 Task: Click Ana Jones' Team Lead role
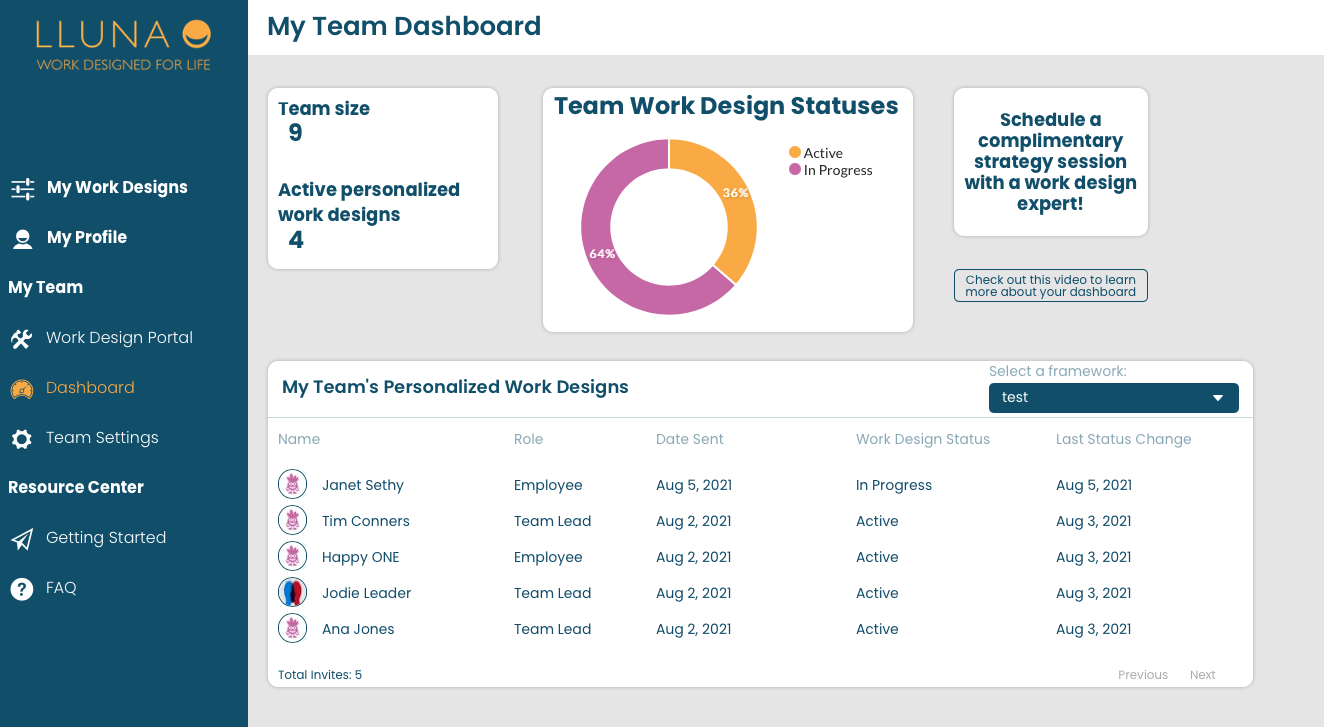click(552, 629)
